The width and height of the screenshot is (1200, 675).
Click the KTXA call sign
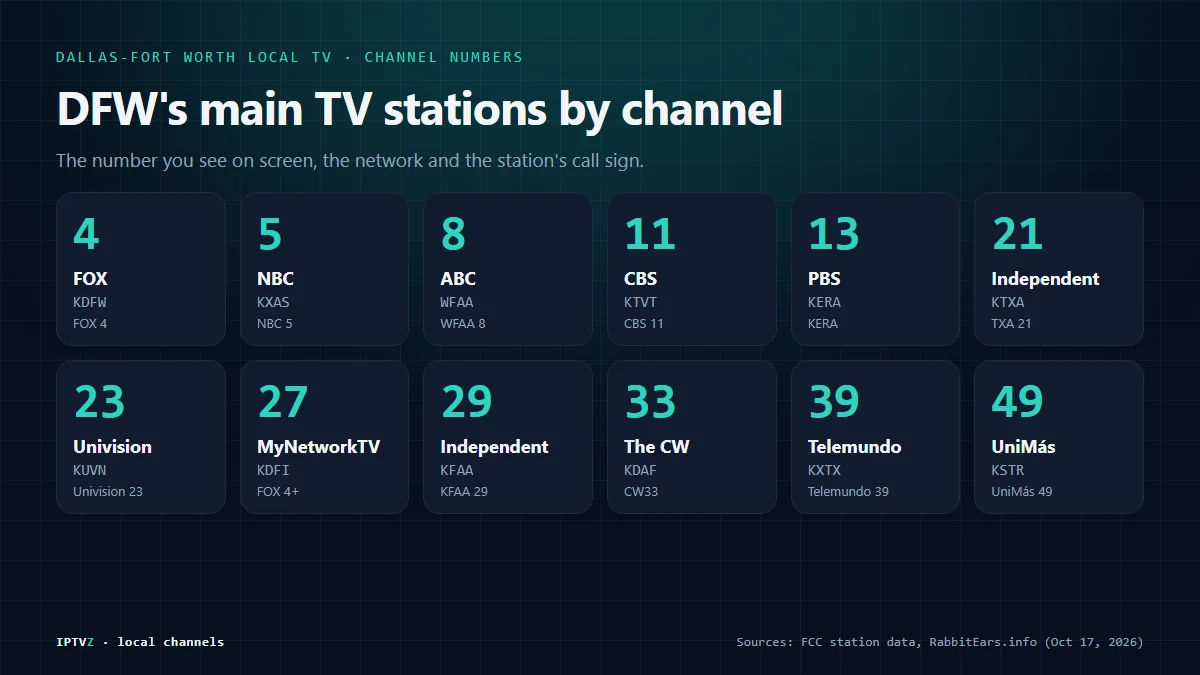click(x=1008, y=302)
